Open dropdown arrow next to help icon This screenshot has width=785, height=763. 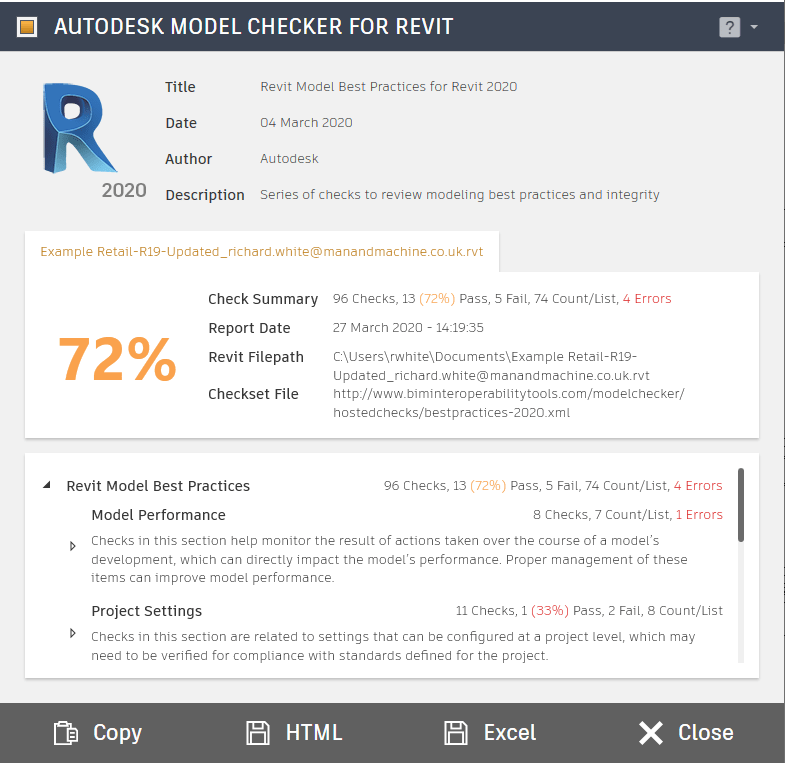click(754, 27)
